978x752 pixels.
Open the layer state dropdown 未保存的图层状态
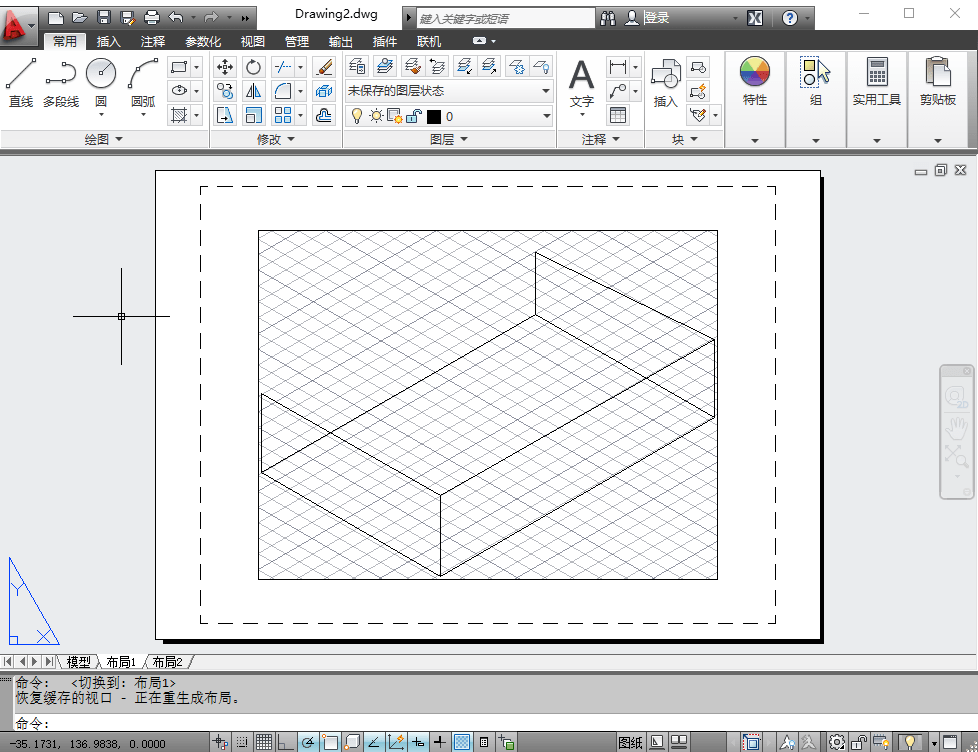pyautogui.click(x=448, y=91)
